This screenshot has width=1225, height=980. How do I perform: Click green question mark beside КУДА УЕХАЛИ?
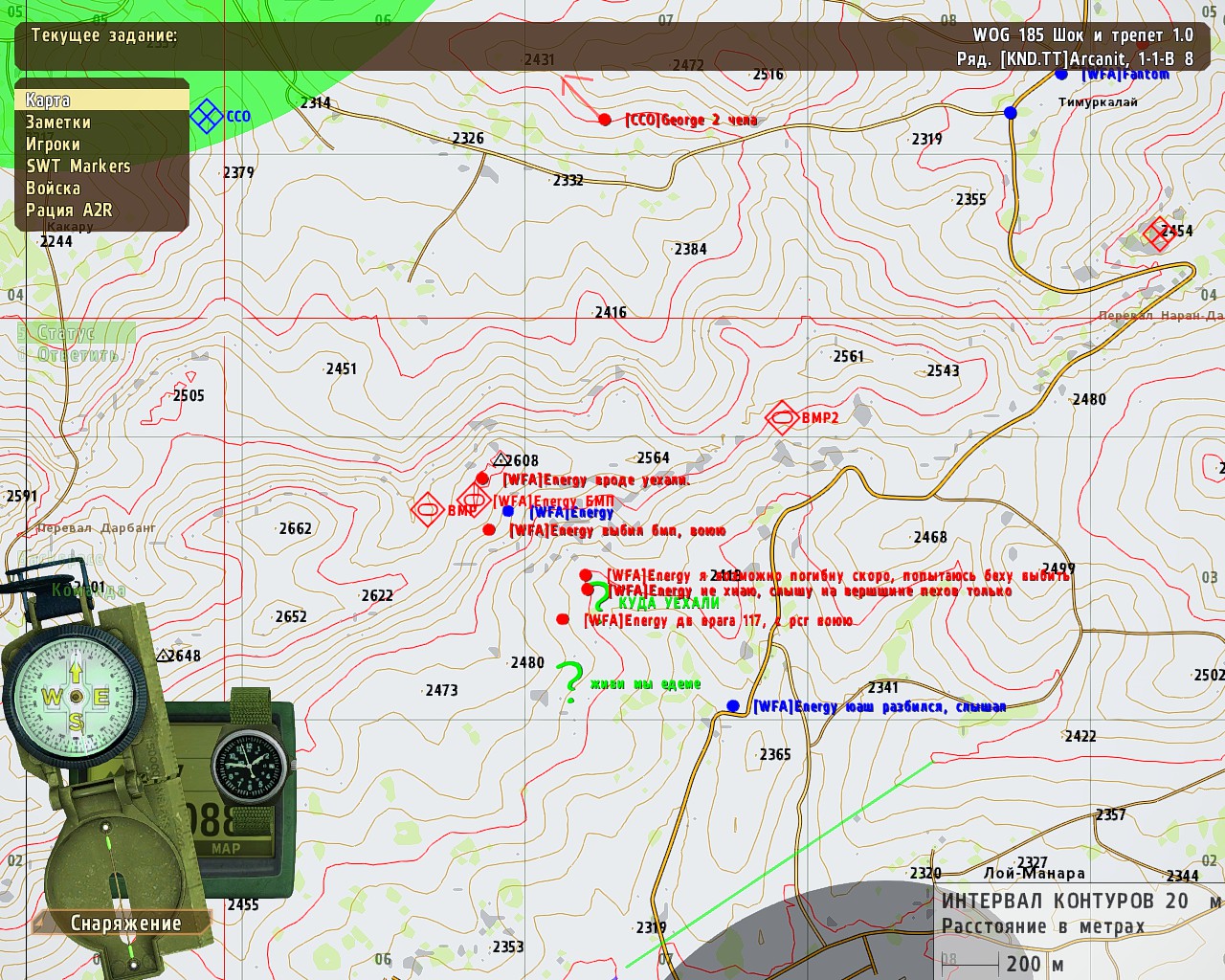coord(598,596)
